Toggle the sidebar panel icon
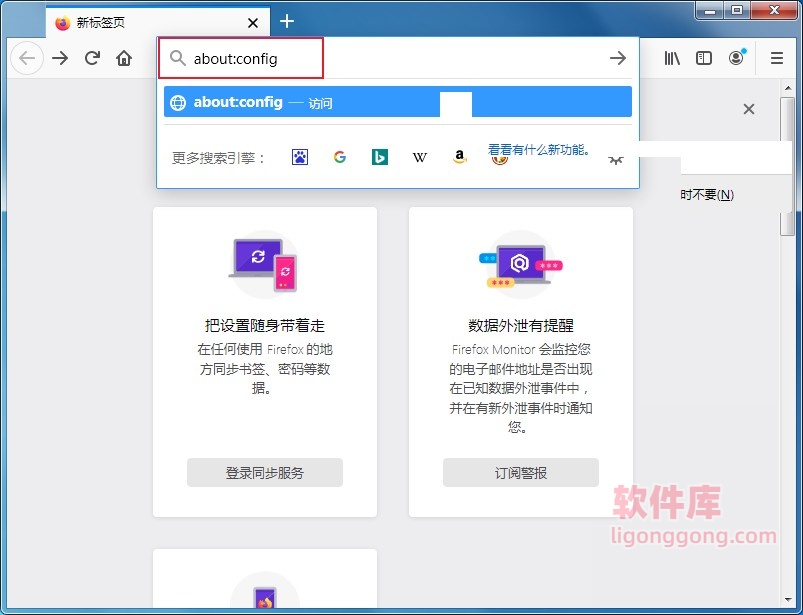The height and width of the screenshot is (615, 803). (x=703, y=58)
